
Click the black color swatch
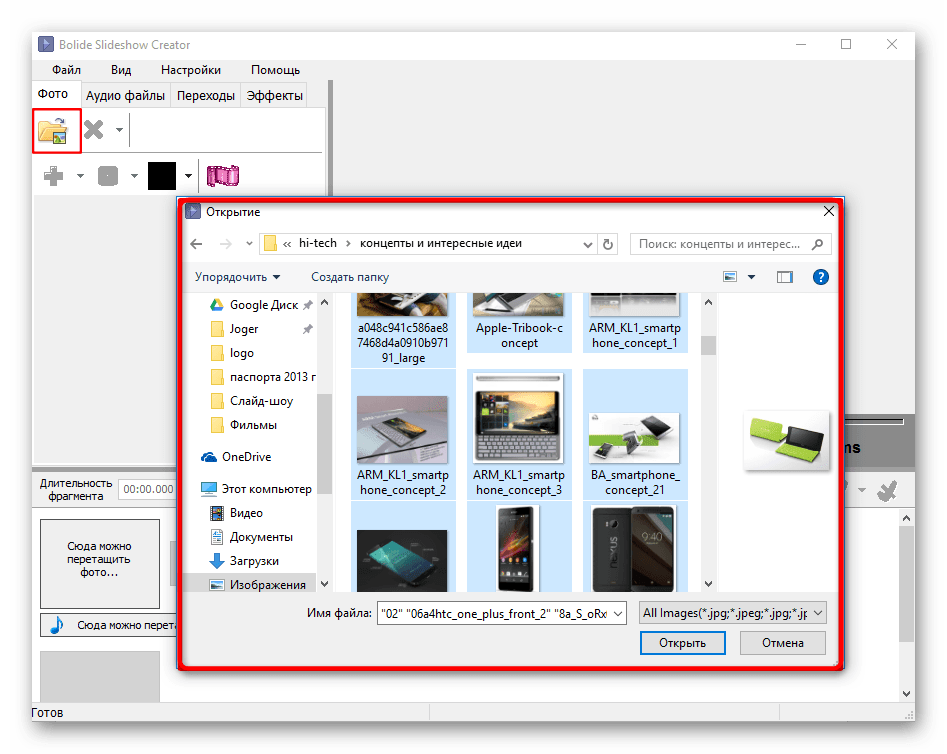[x=162, y=177]
